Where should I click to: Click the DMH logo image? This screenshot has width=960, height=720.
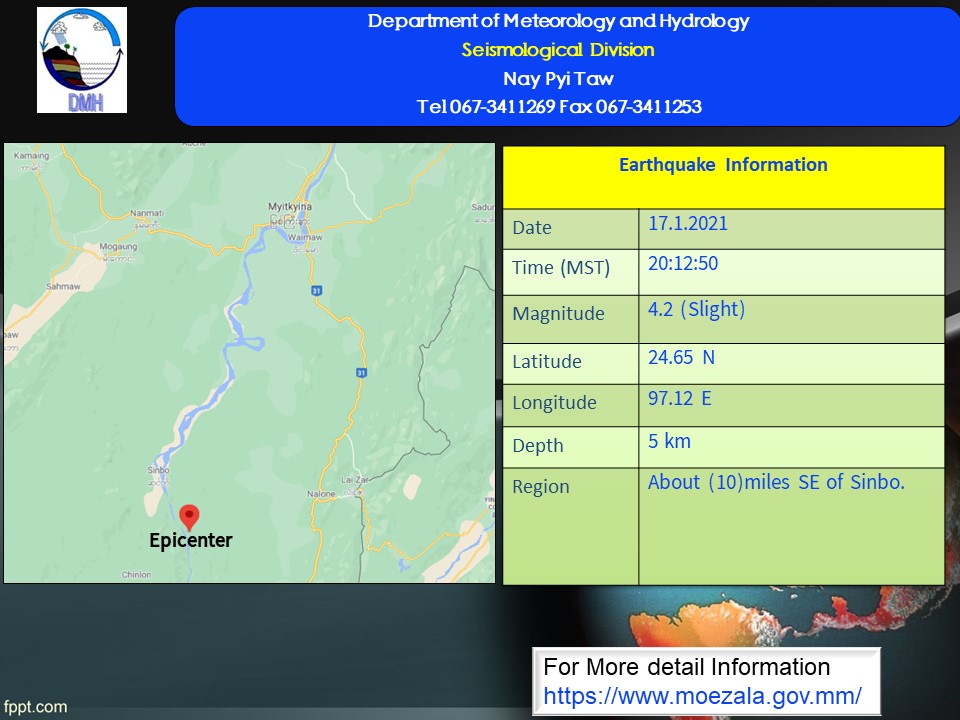82,60
